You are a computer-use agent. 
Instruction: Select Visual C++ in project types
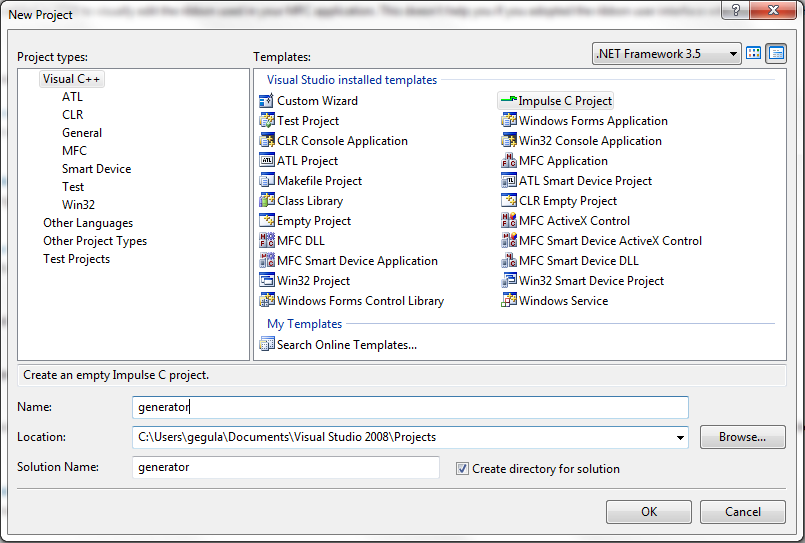pos(71,79)
